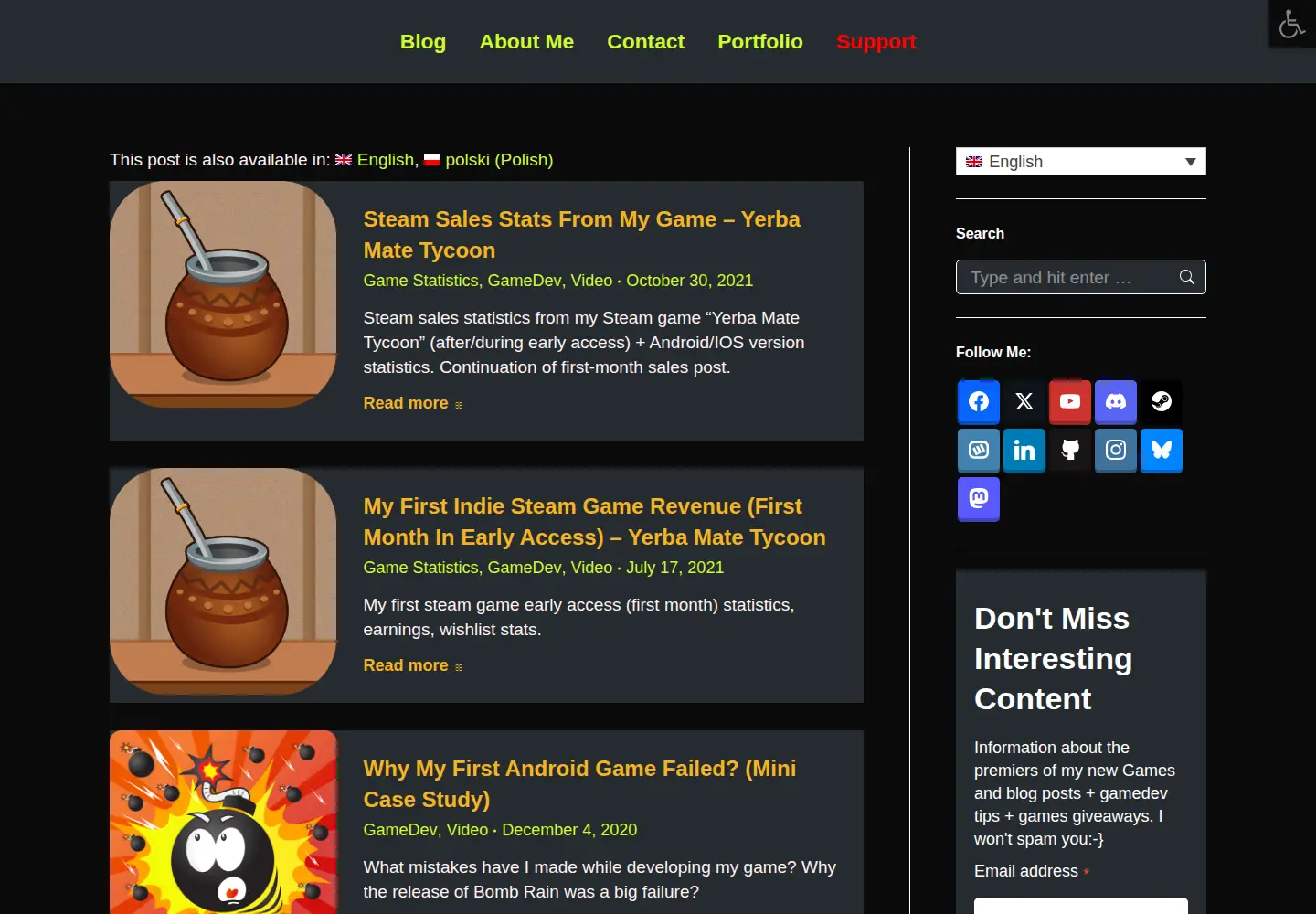Open the About Me menu item
Image resolution: width=1316 pixels, height=914 pixels.
[526, 42]
